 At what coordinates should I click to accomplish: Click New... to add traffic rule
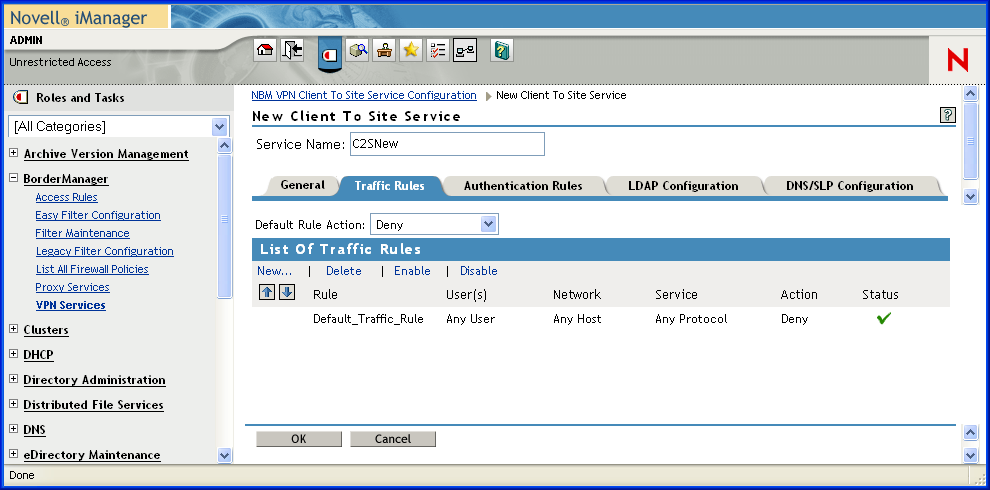tap(275, 271)
